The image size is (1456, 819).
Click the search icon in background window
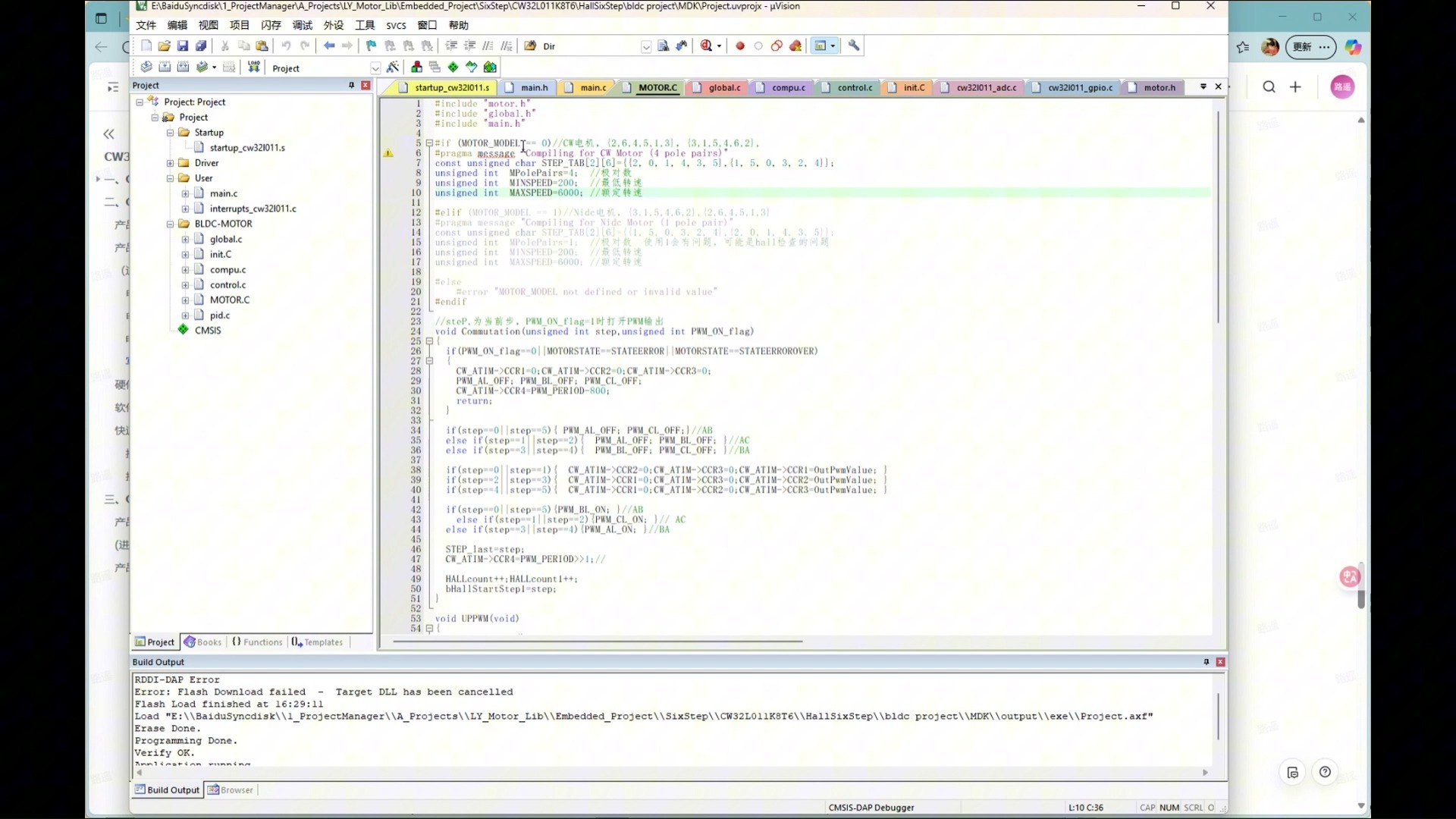(1269, 86)
